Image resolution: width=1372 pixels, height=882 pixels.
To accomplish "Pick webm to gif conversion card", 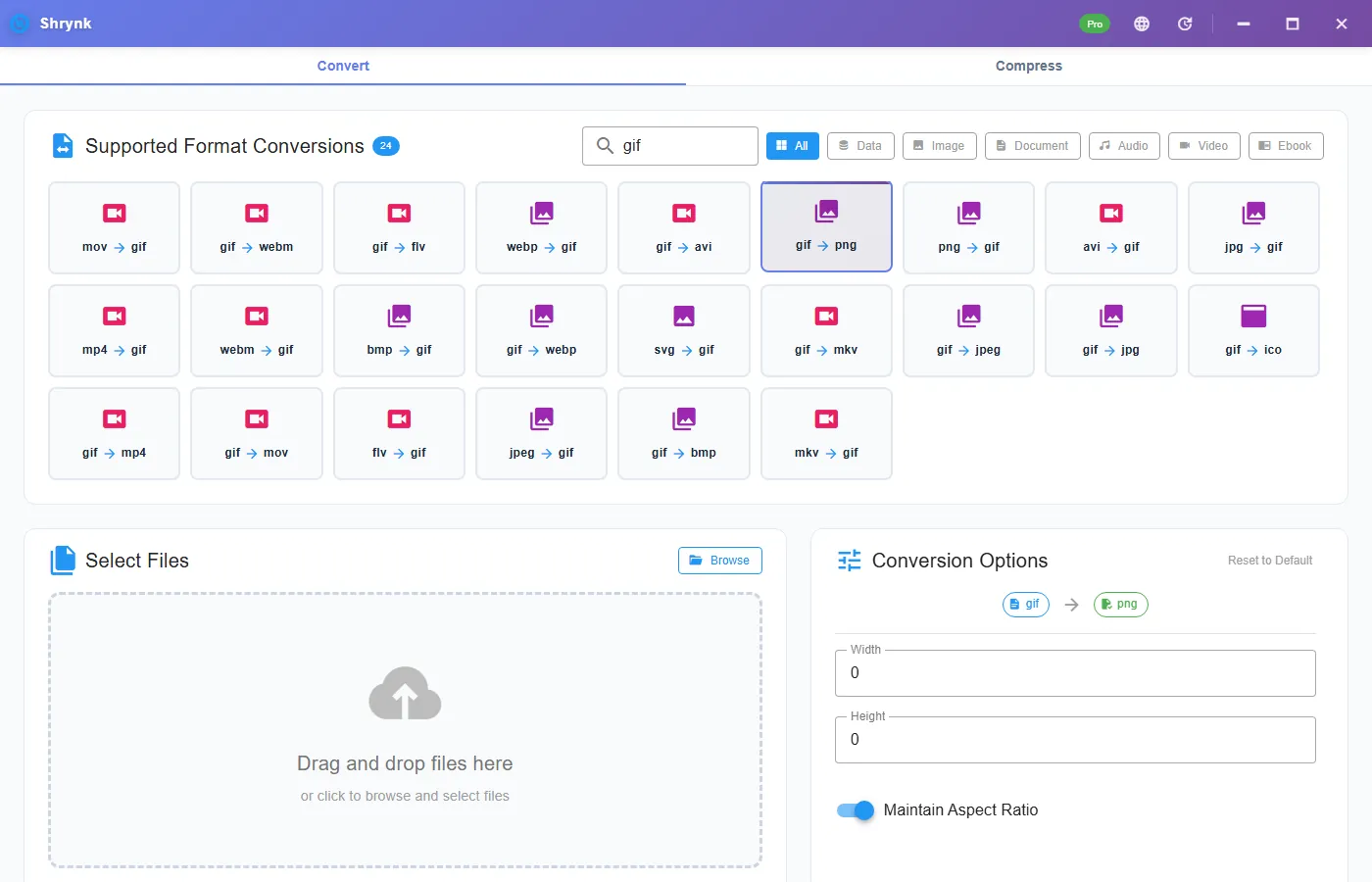I will click(257, 330).
